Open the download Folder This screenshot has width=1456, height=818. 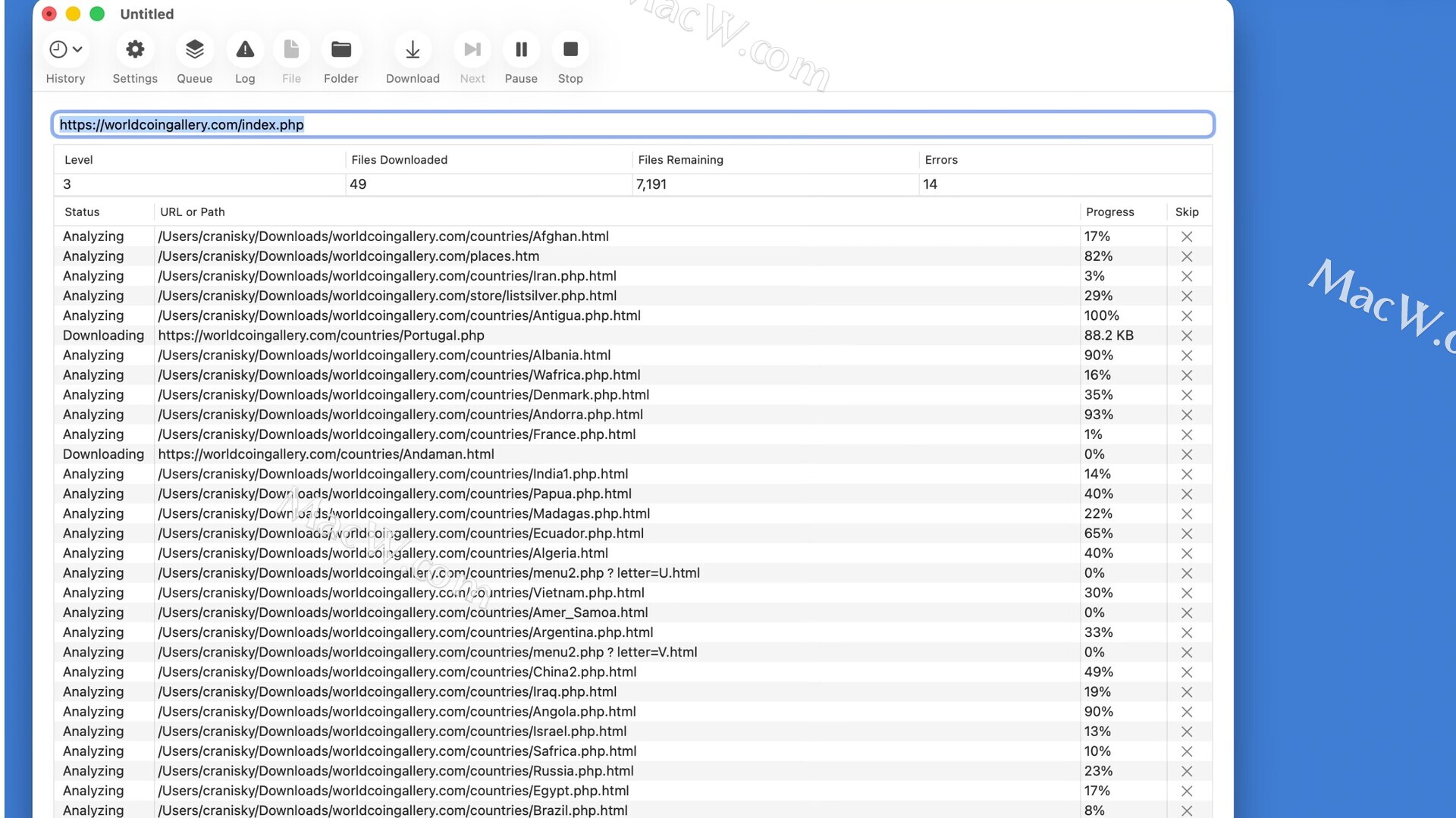(340, 50)
